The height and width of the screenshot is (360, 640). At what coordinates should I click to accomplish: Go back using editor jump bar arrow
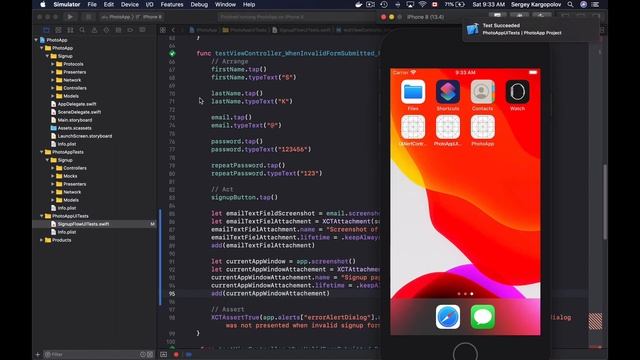click(x=173, y=30)
